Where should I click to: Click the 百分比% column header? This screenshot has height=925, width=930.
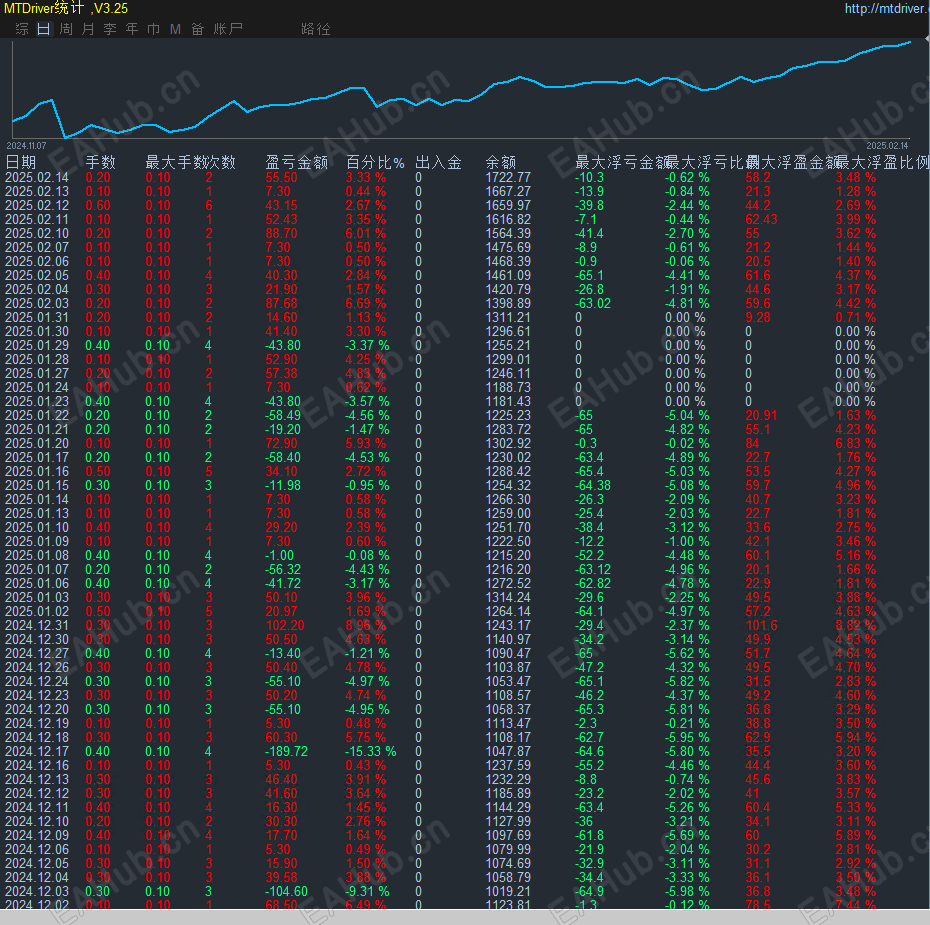click(x=375, y=162)
